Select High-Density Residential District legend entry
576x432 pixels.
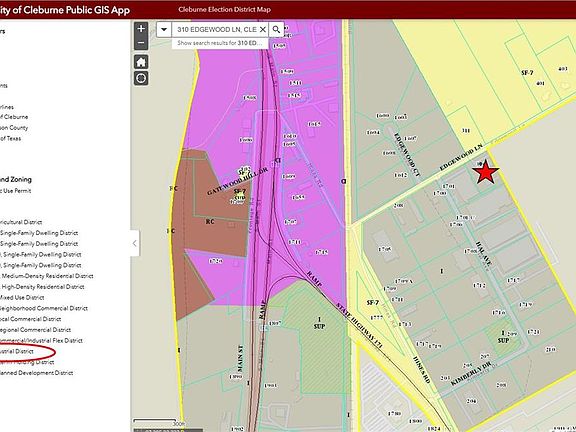coord(42,287)
